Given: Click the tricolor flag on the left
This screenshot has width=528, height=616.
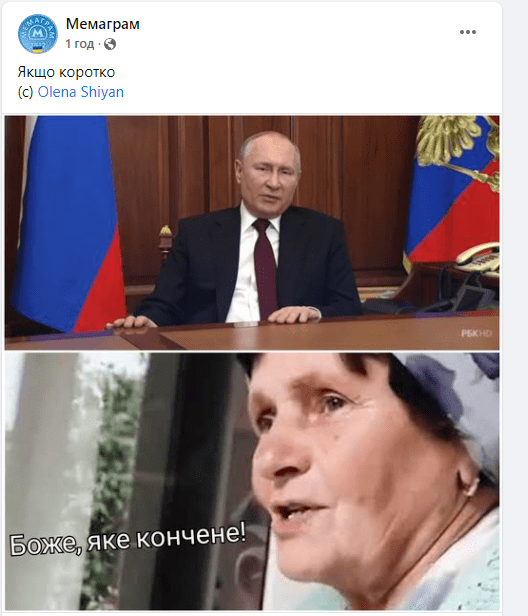Looking at the screenshot, I should 69,224.
